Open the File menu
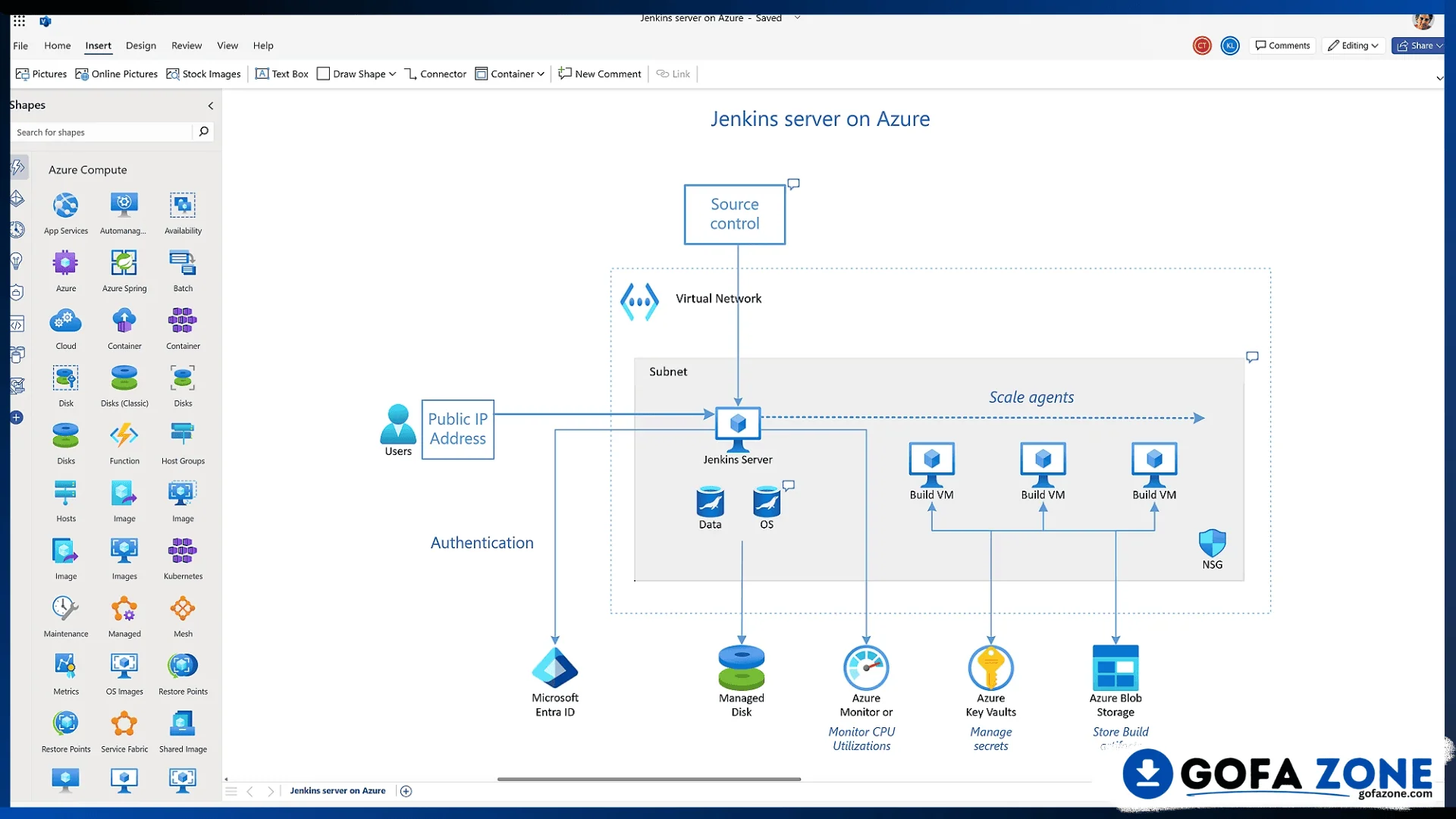 [x=20, y=45]
